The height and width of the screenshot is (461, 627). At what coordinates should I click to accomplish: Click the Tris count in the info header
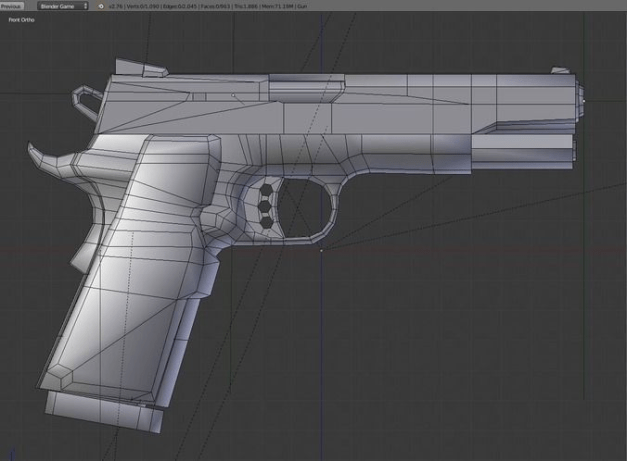[x=245, y=6]
